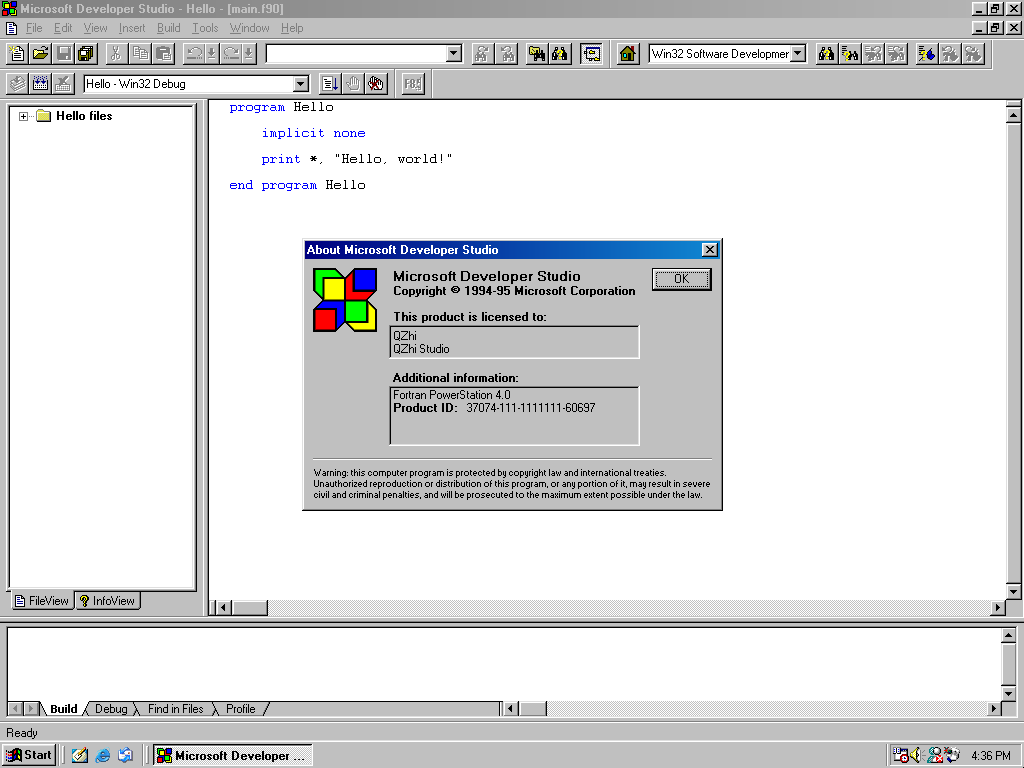The image size is (1024, 768).
Task: Click the Project Workspace window toggle icon
Action: [x=592, y=54]
